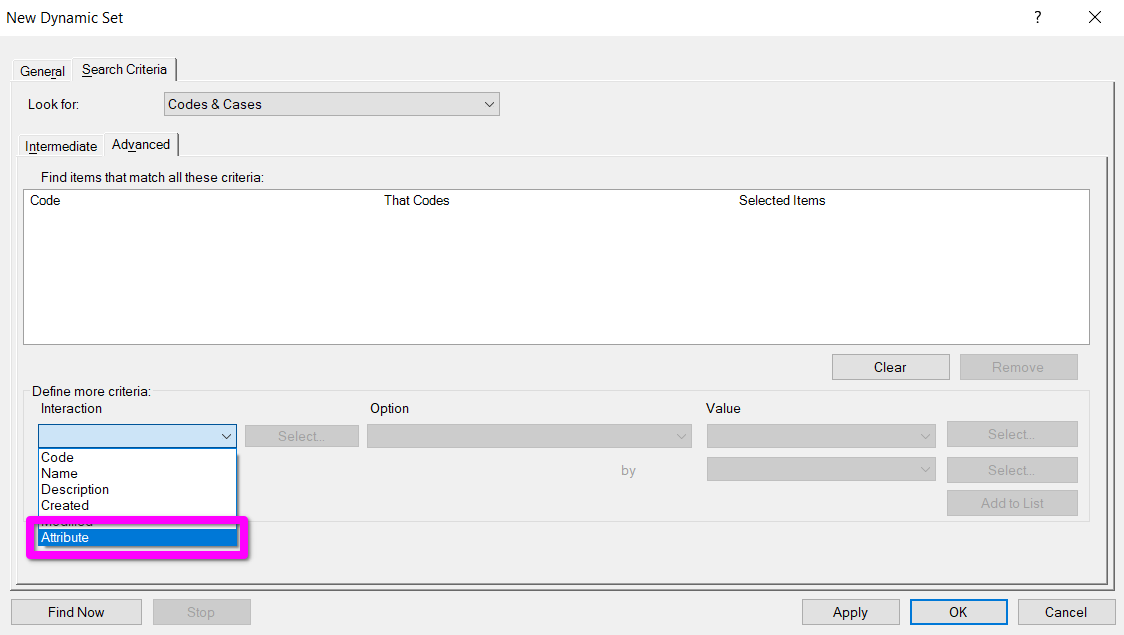Choose Created in the Interaction list
The image size is (1124, 635).
tap(65, 505)
